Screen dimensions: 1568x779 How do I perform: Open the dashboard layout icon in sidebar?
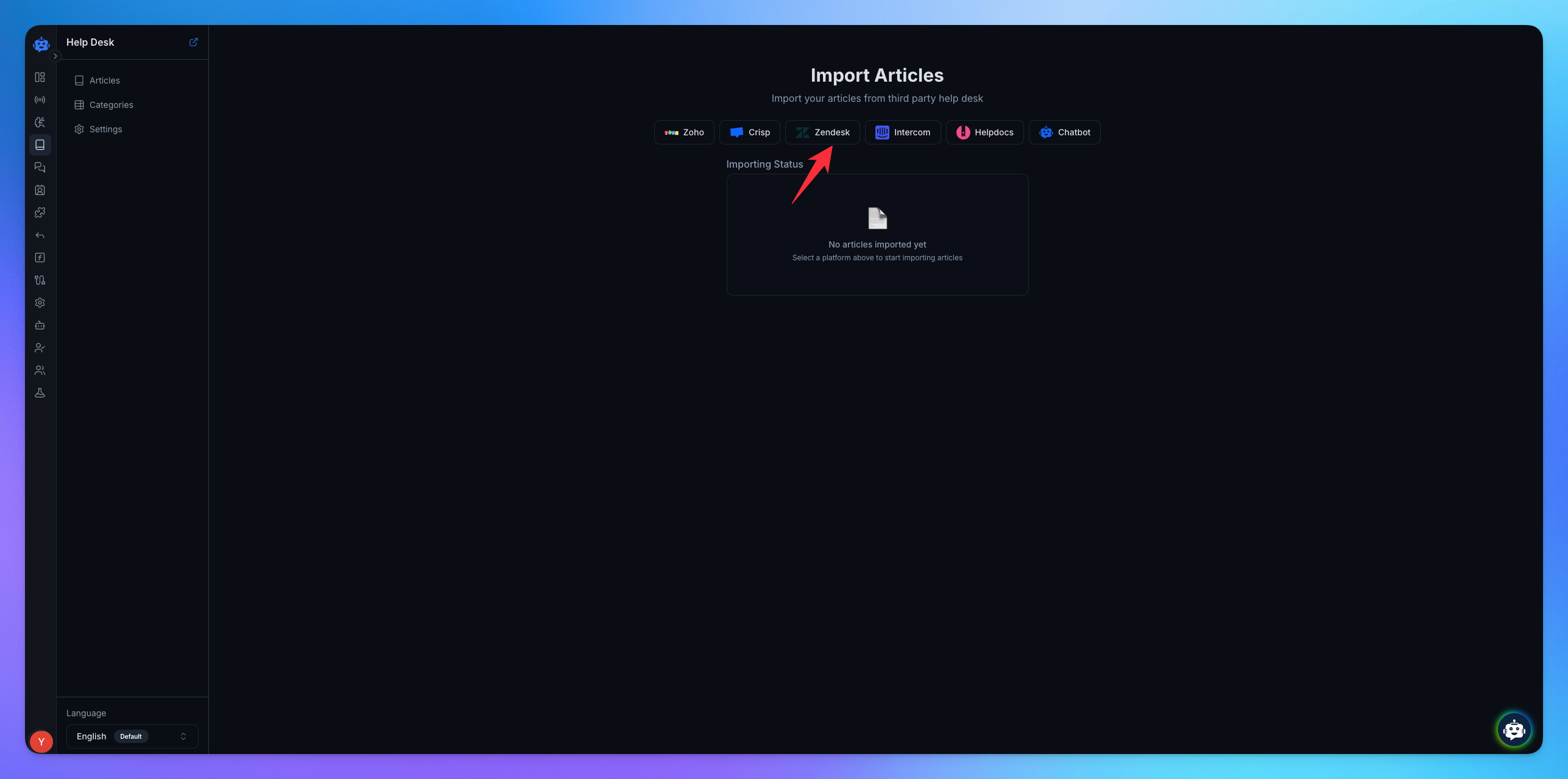pyautogui.click(x=40, y=77)
